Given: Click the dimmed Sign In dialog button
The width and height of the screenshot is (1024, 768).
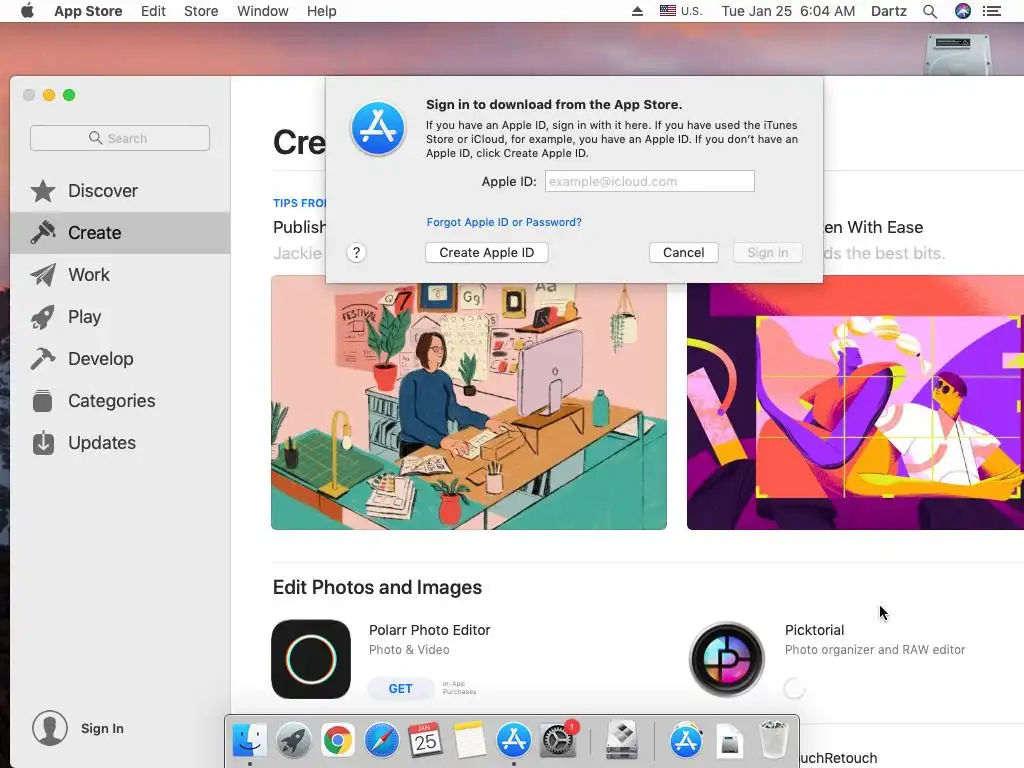Looking at the screenshot, I should click(x=767, y=253).
